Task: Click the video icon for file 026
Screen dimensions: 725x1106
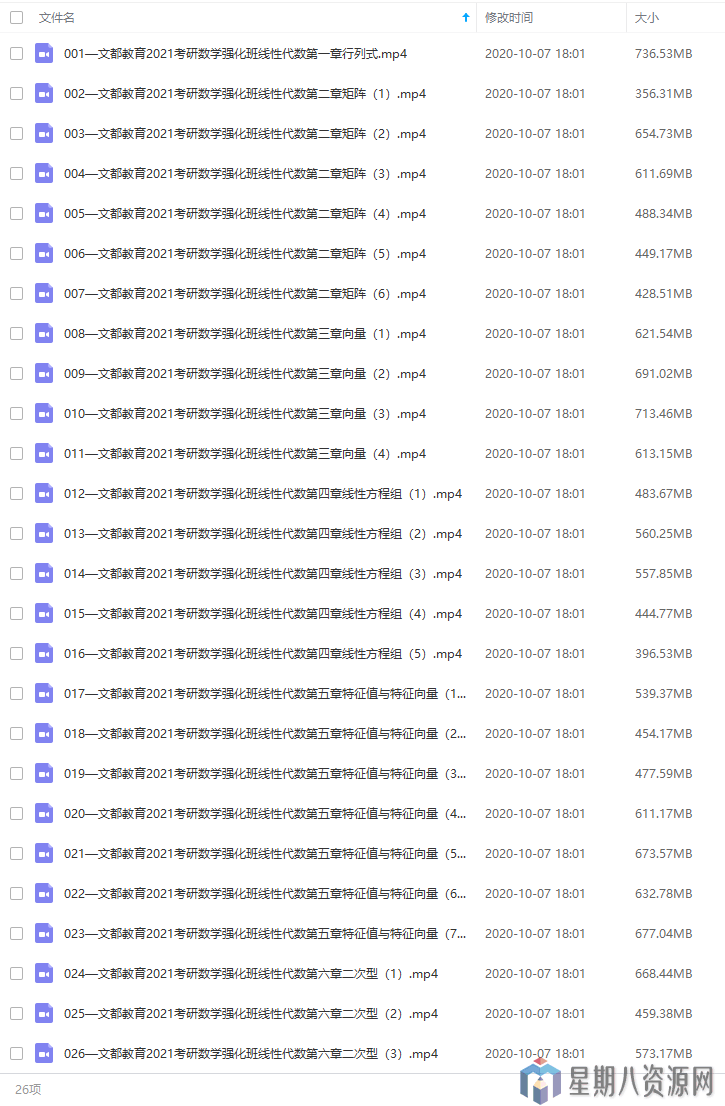Action: [x=43, y=1053]
